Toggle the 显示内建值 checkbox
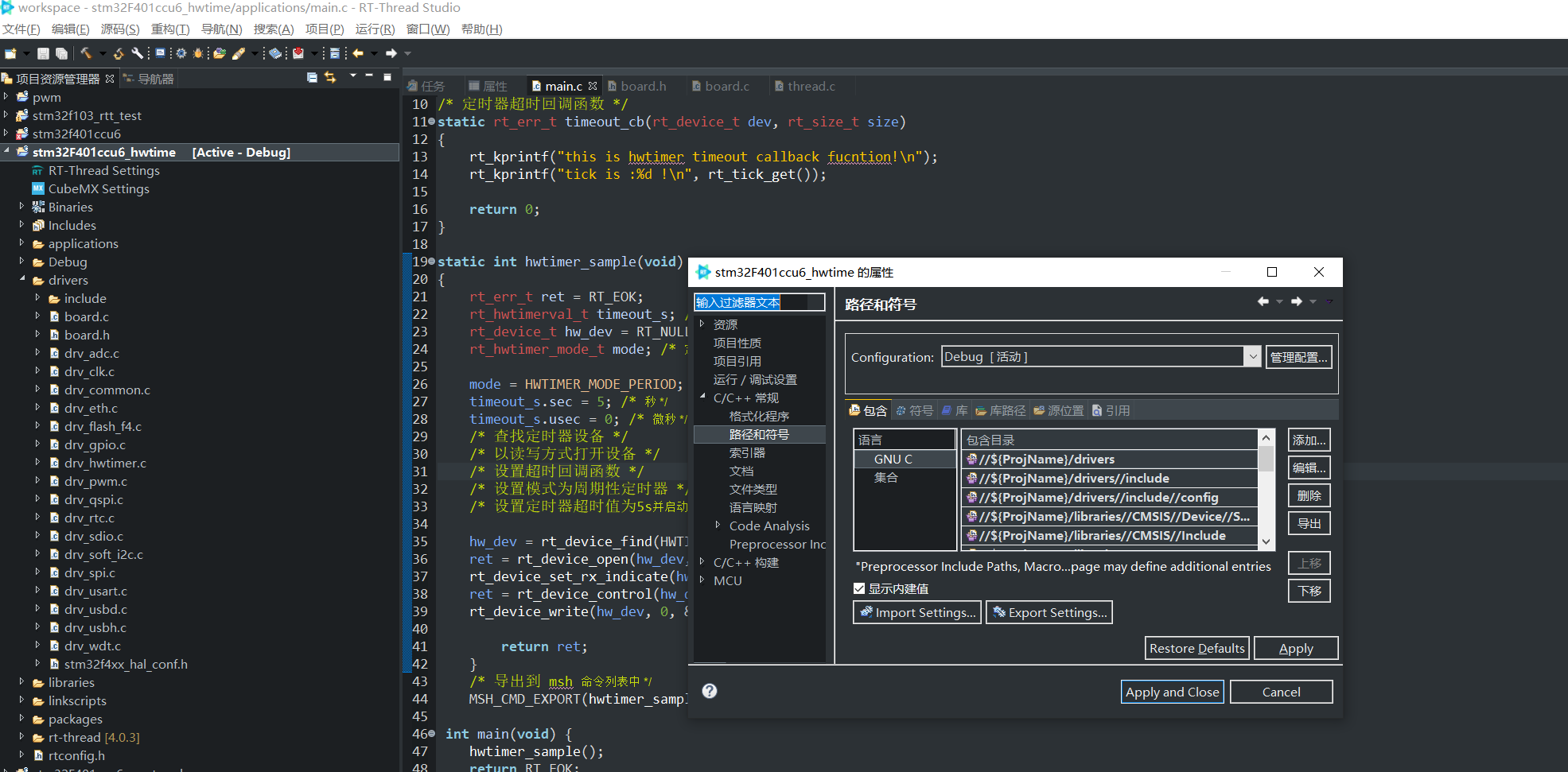 click(859, 588)
